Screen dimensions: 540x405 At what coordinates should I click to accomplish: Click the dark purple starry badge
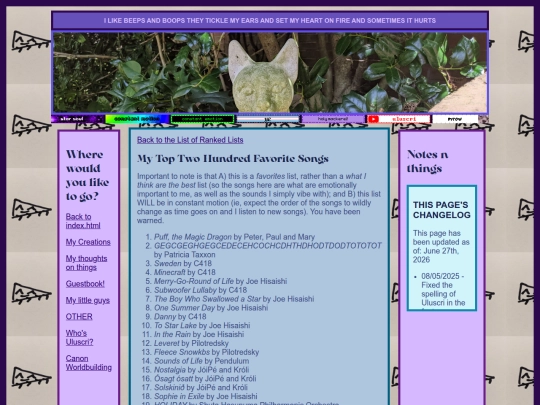click(78, 119)
